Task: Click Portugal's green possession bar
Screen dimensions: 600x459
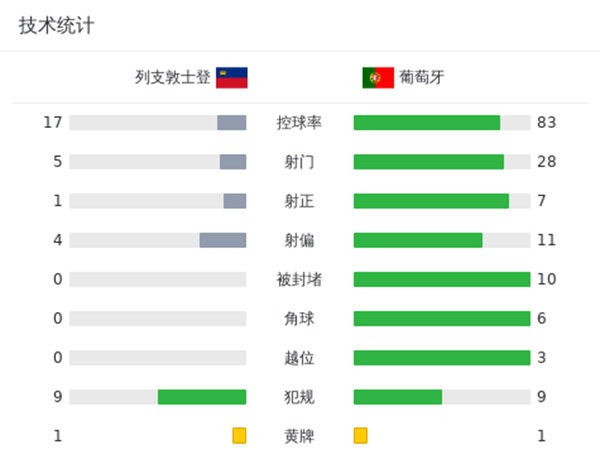Action: (x=427, y=123)
